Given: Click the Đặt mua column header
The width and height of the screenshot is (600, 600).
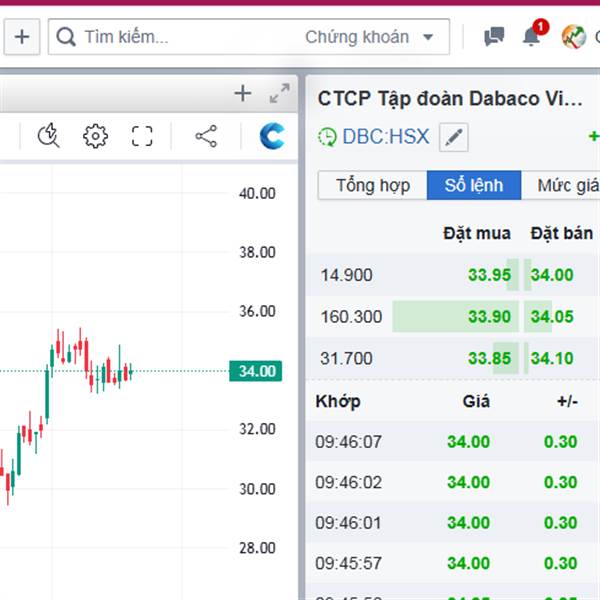Looking at the screenshot, I should [x=477, y=233].
